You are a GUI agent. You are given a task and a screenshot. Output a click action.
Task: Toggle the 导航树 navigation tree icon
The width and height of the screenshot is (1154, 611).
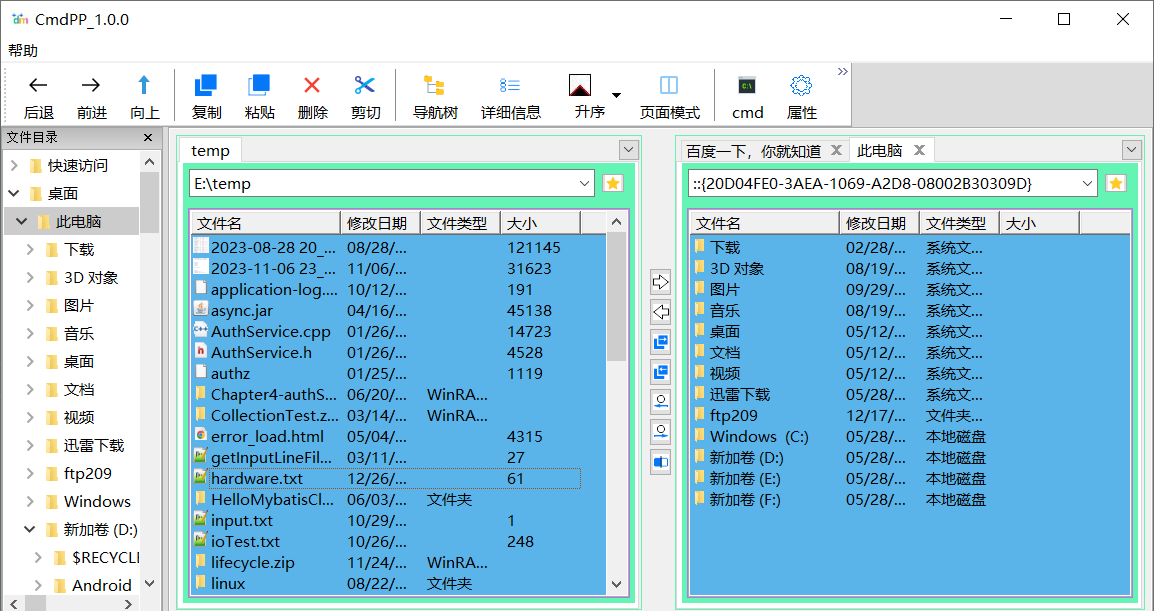(434, 85)
